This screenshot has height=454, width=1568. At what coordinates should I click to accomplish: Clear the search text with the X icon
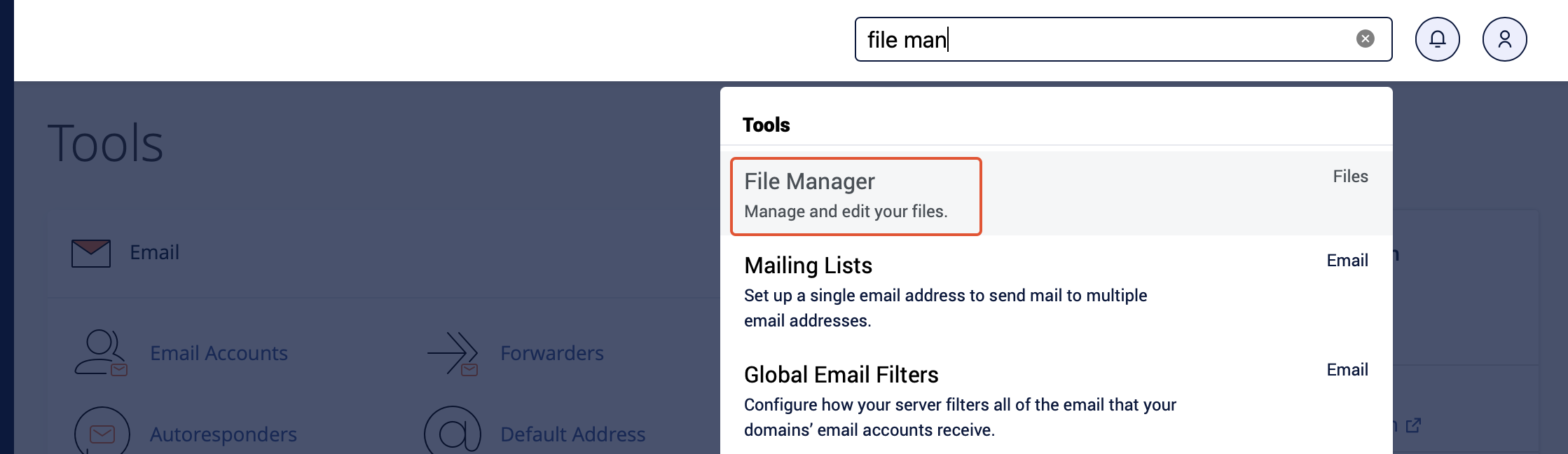(1365, 39)
